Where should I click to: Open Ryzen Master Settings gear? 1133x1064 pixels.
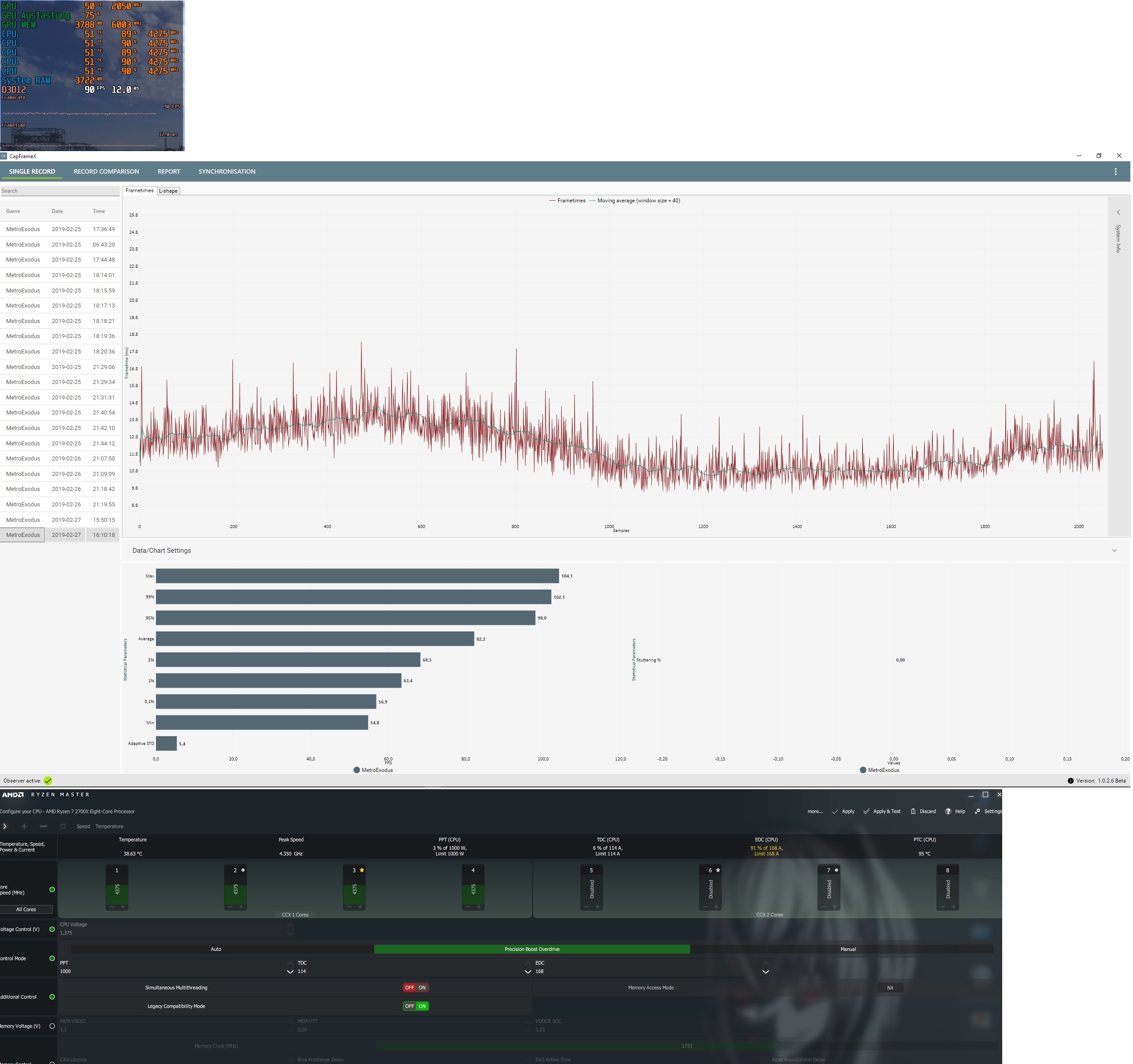[977, 812]
